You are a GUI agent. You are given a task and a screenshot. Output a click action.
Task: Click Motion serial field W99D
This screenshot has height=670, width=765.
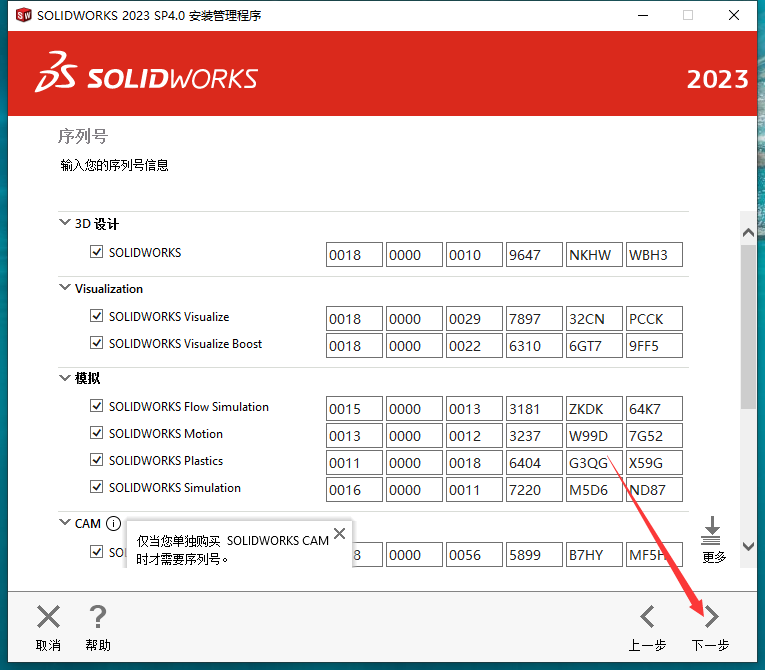point(594,435)
